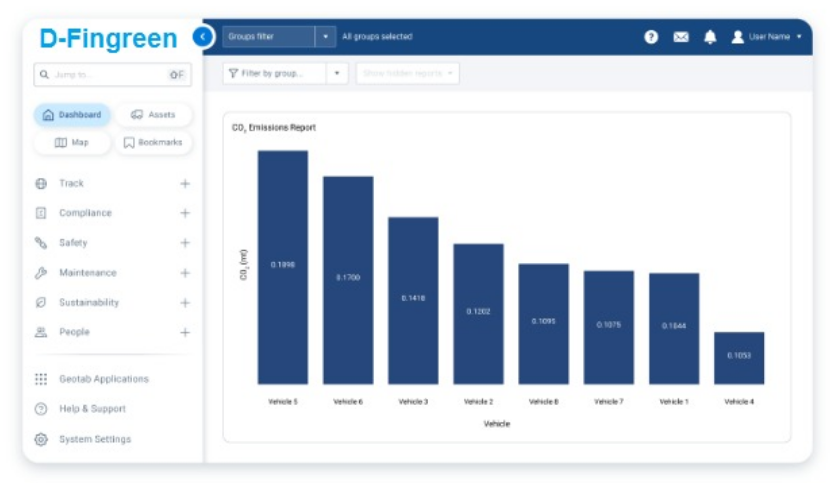
Task: Expand the Maintenance section plus sign
Action: (x=185, y=273)
